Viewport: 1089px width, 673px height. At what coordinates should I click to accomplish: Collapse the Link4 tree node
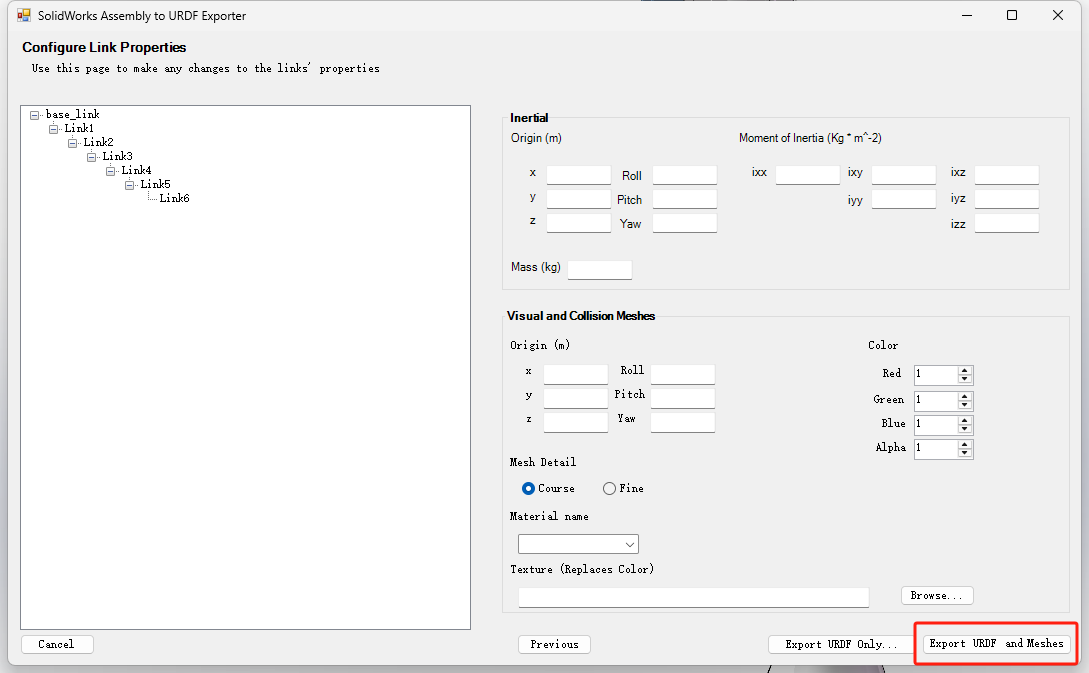click(x=110, y=171)
